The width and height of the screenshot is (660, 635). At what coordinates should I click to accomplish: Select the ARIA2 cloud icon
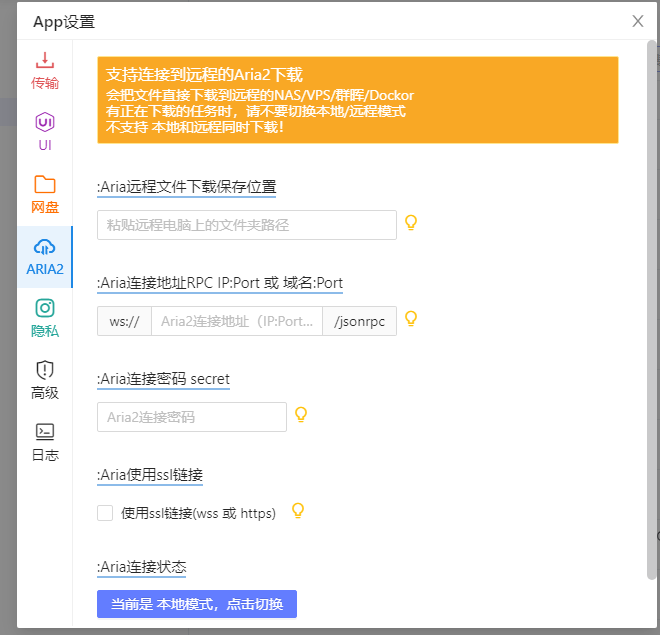45,247
